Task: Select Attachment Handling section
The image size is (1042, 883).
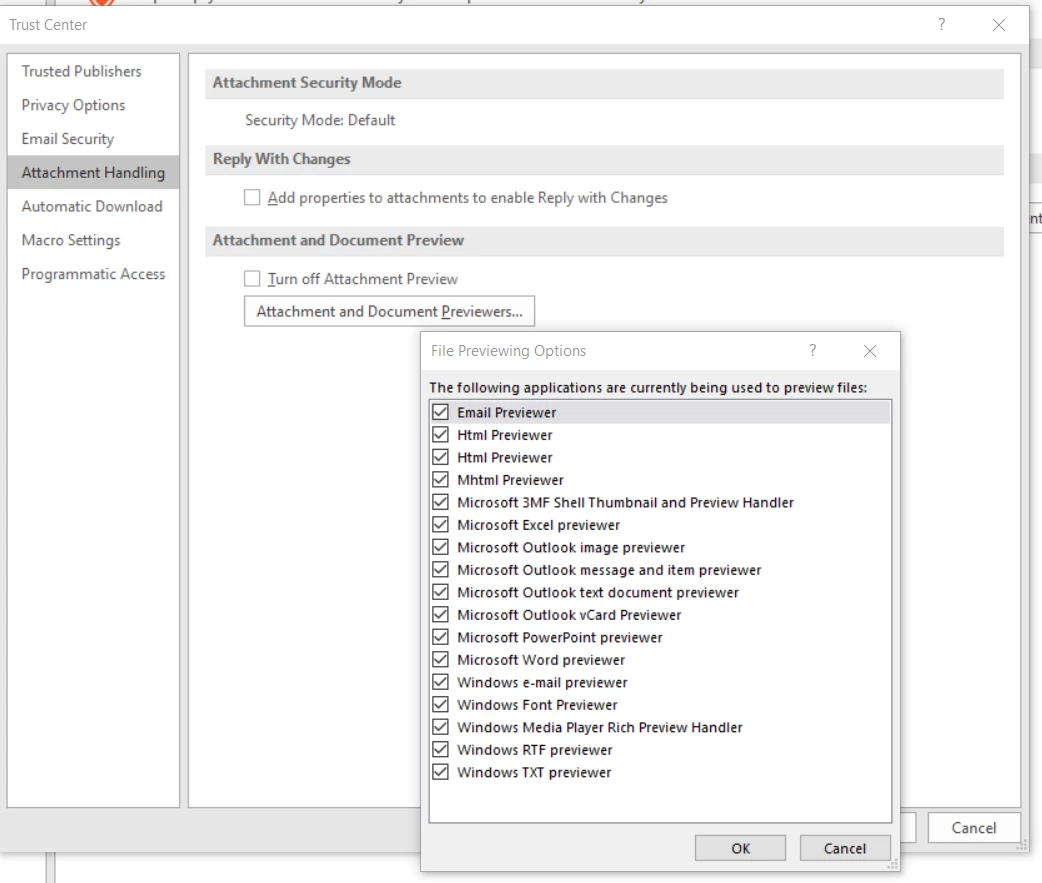Action: (x=93, y=173)
